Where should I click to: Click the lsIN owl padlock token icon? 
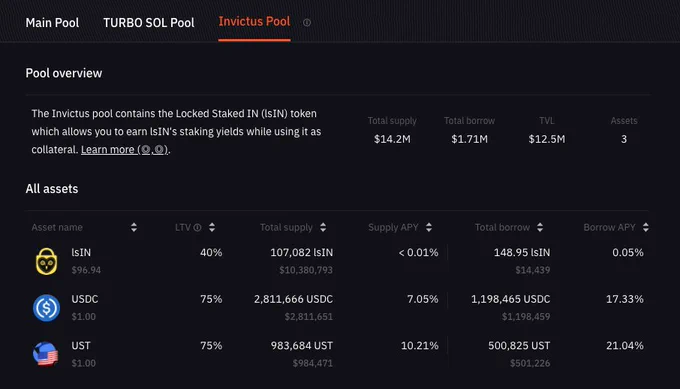coord(46,262)
